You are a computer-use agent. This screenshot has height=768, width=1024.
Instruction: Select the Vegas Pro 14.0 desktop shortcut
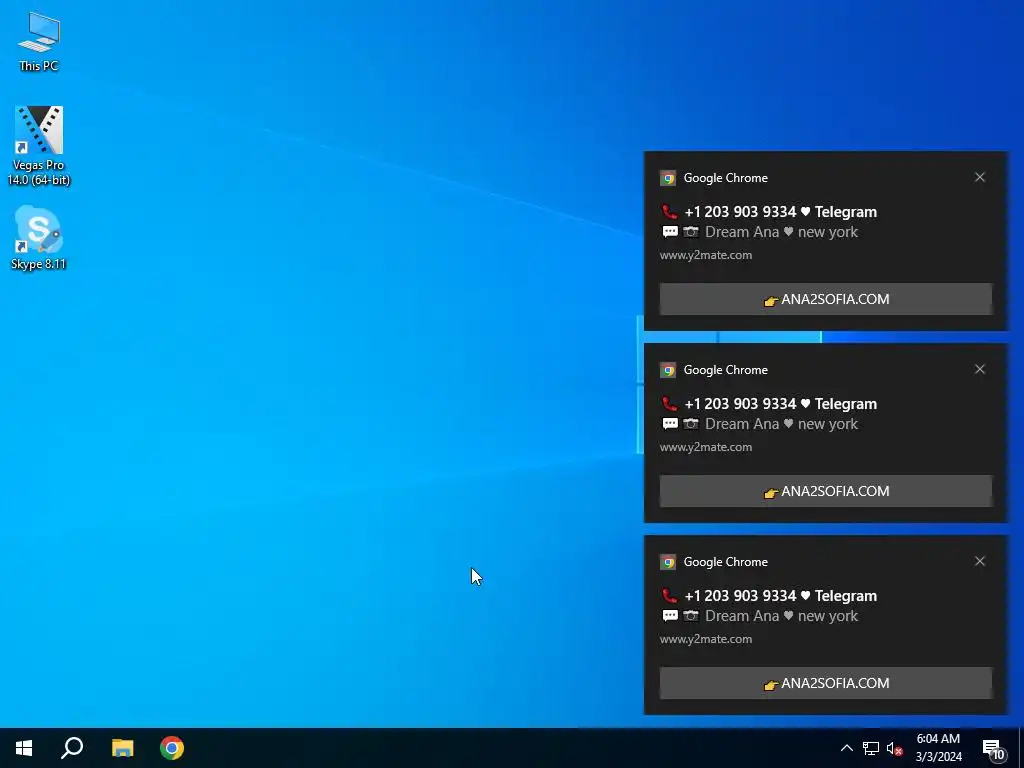(39, 146)
